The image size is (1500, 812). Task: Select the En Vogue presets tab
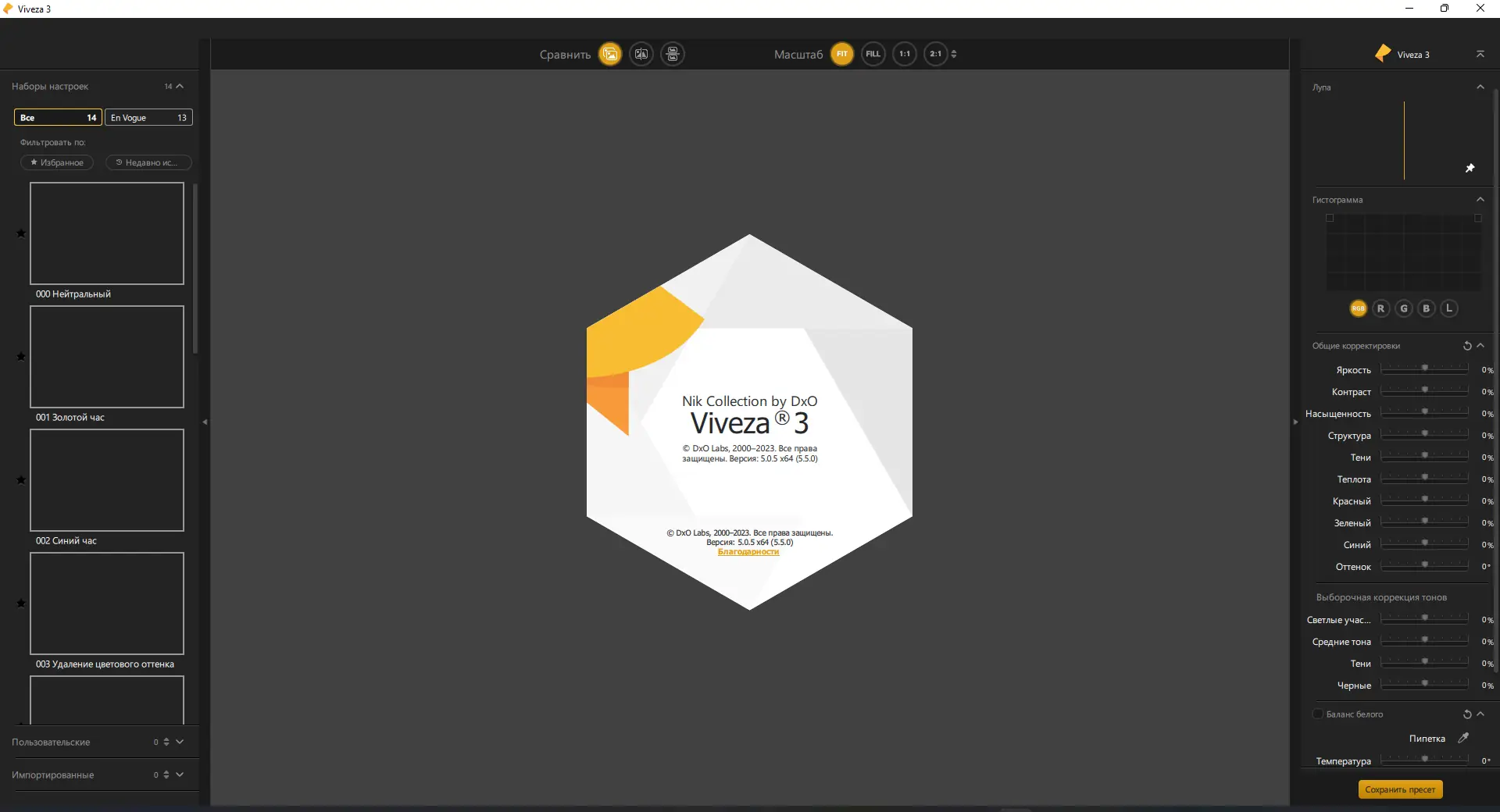148,117
